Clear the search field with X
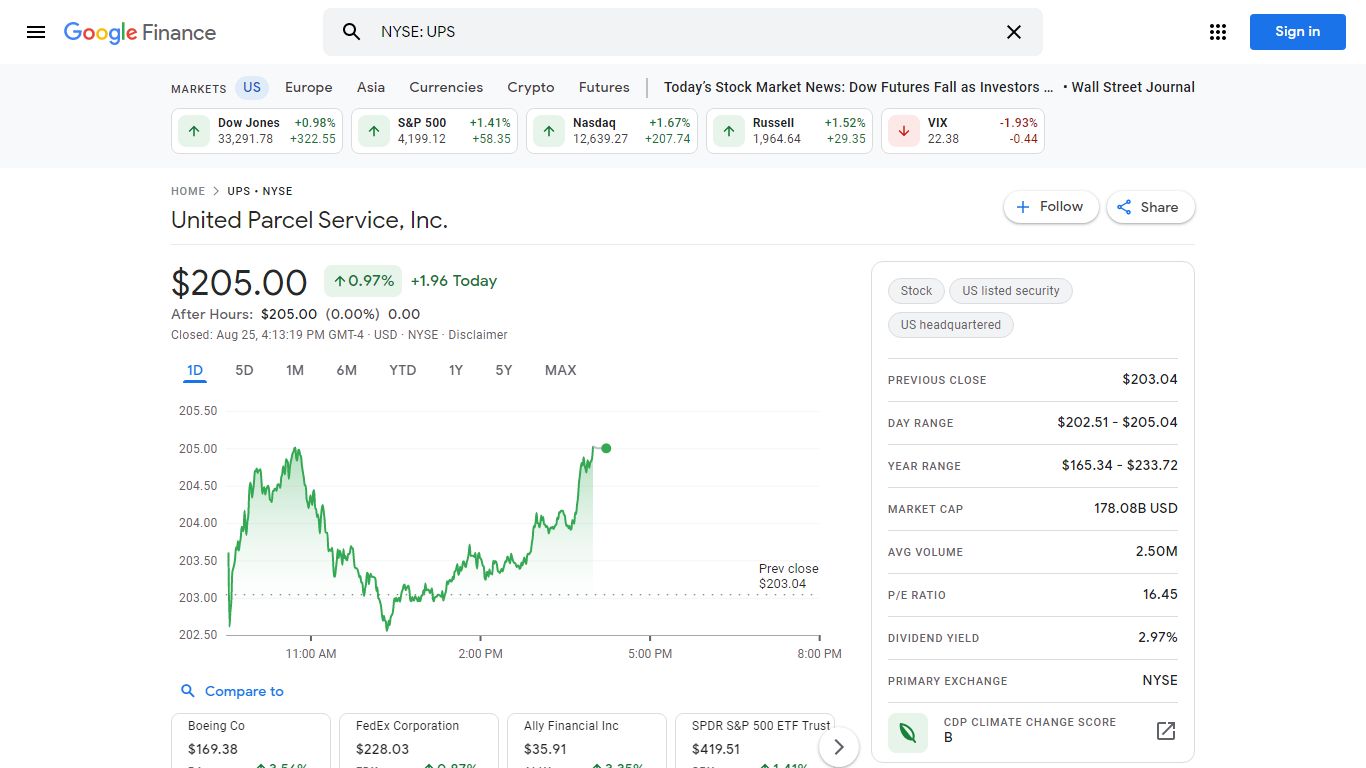Image resolution: width=1366 pixels, height=768 pixels. coord(1014,32)
